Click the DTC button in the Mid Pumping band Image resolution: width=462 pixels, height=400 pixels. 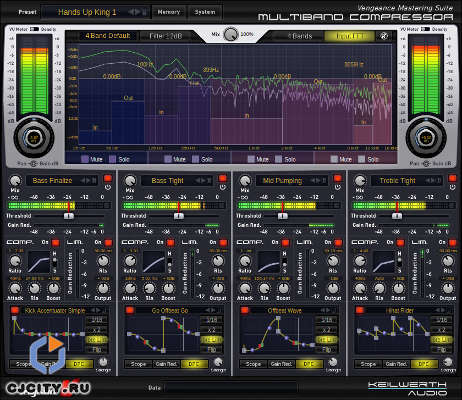pyautogui.click(x=309, y=364)
